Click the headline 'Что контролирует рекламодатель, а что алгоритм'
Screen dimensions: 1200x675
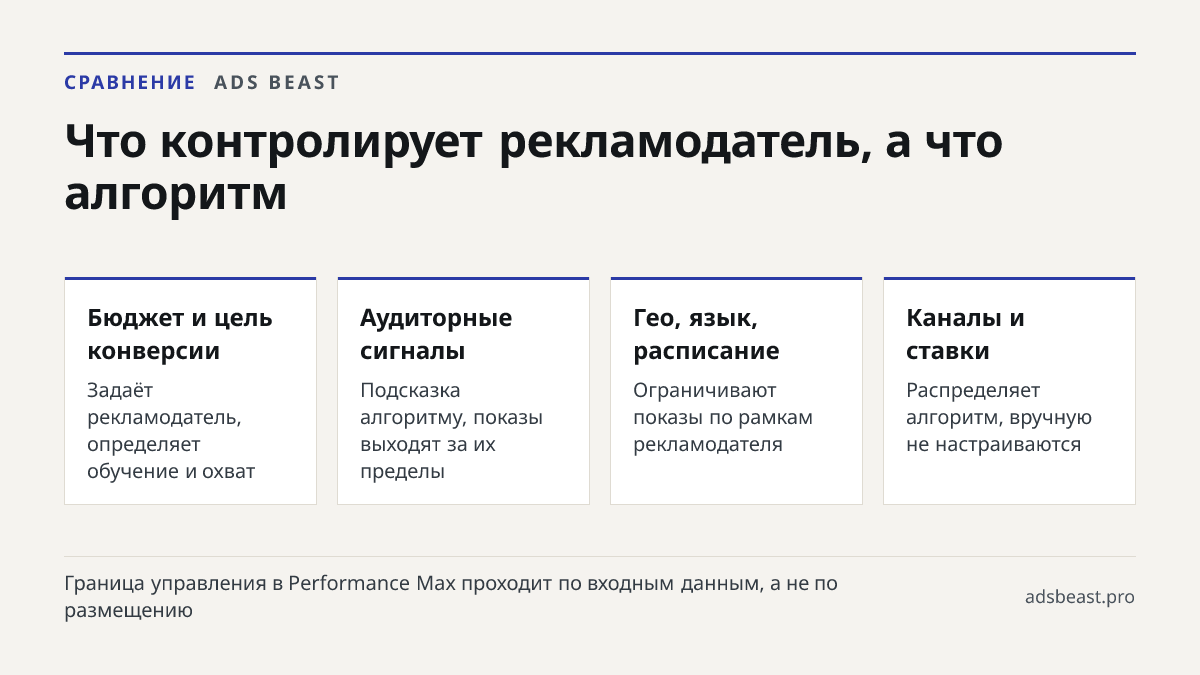point(534,168)
